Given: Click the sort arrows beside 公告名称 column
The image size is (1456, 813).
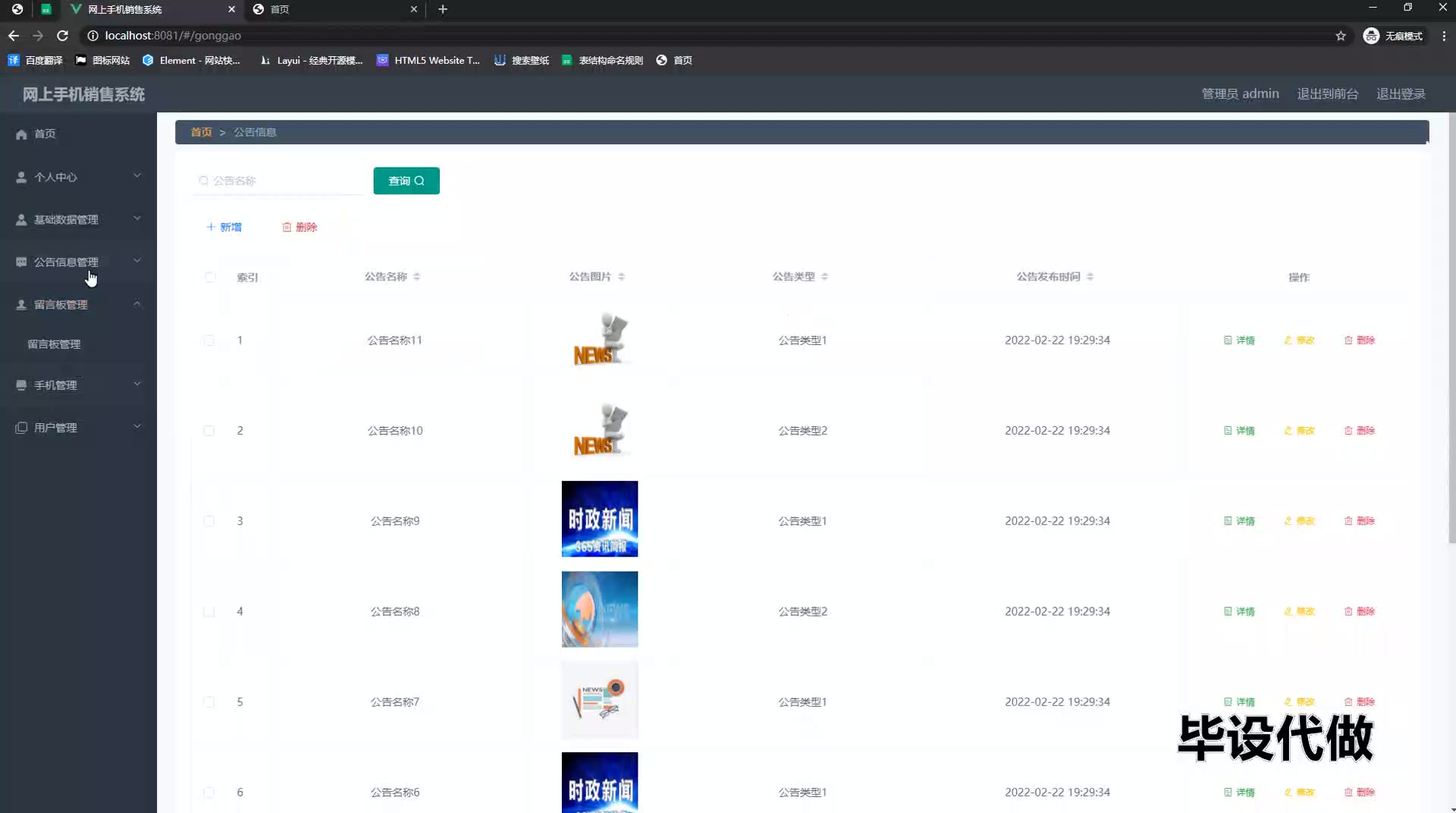Looking at the screenshot, I should pos(417,277).
